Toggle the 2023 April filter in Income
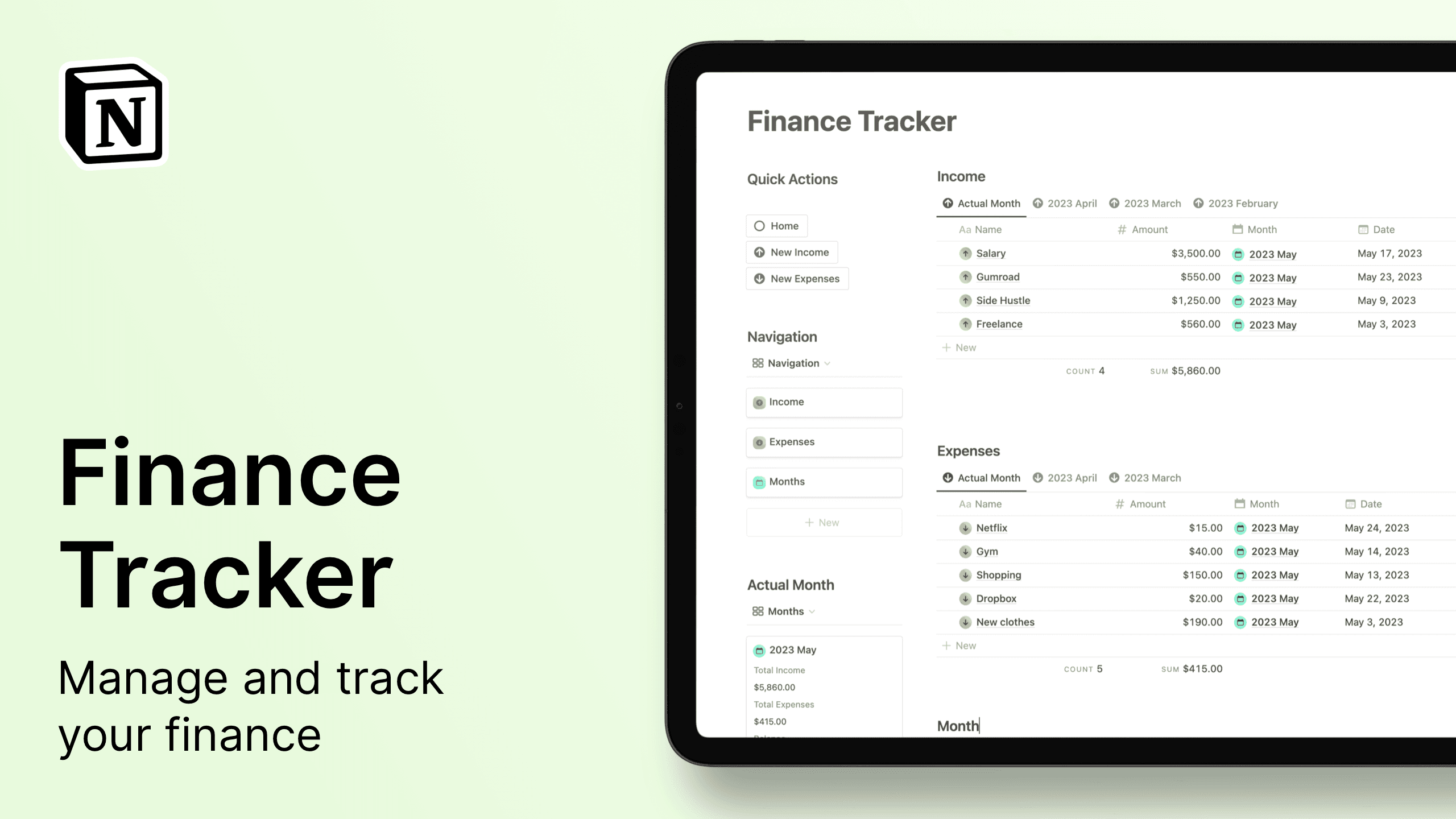 [1064, 203]
